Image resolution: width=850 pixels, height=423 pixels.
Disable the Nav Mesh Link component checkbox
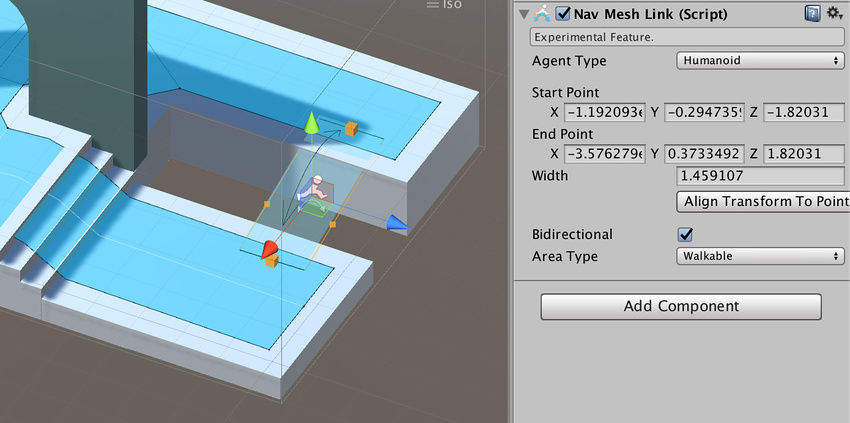click(x=563, y=14)
